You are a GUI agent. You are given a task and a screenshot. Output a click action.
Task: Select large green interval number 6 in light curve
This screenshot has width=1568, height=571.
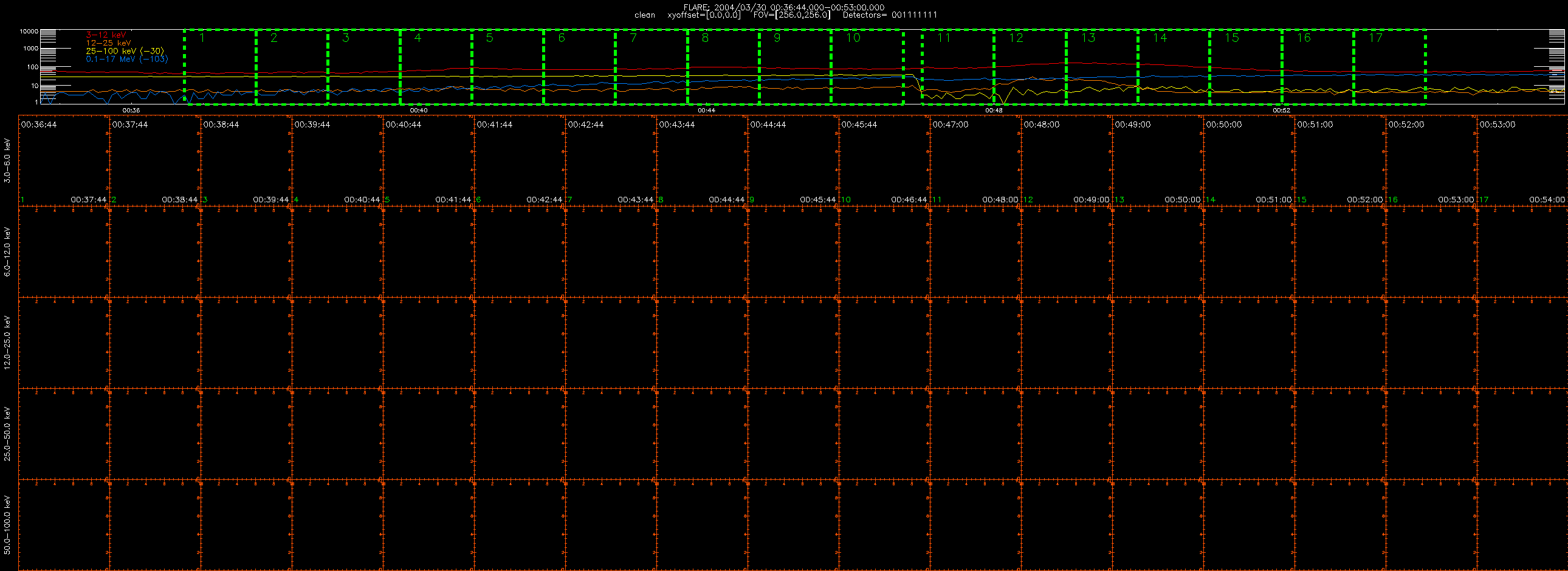click(x=561, y=38)
